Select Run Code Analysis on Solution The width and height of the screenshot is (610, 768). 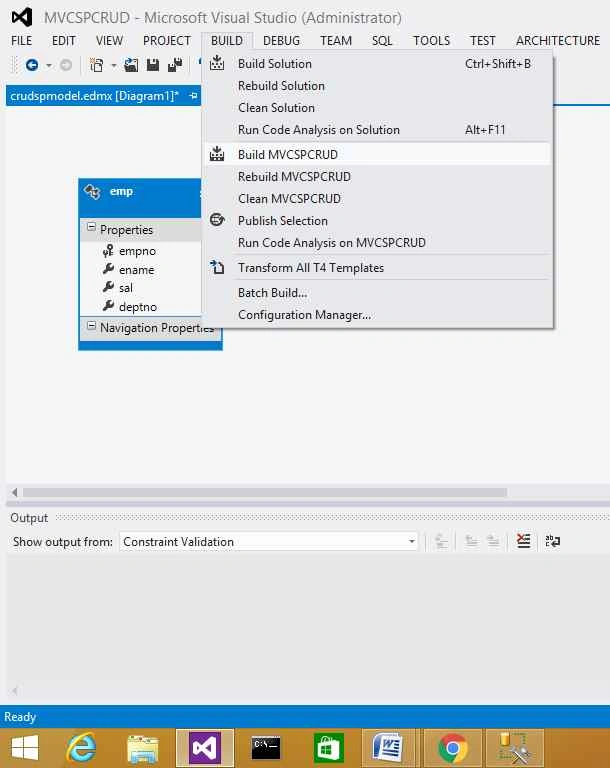coord(378,130)
